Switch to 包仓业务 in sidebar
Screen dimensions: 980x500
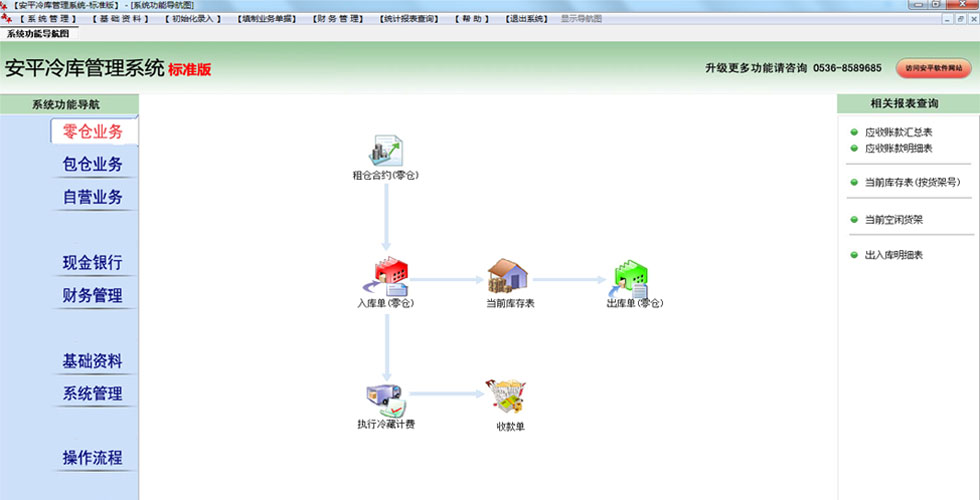click(x=93, y=164)
